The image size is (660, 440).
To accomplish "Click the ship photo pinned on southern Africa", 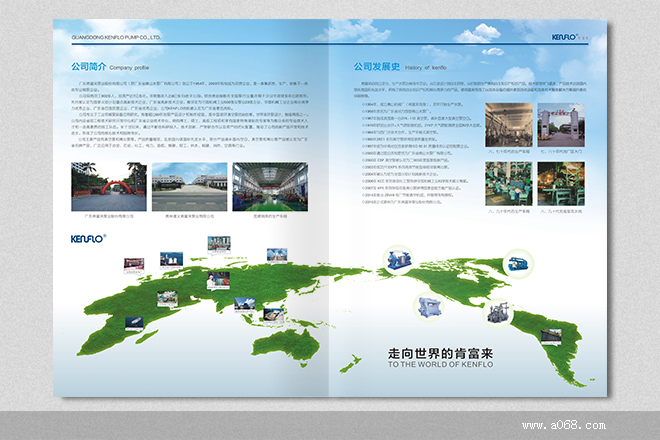I will pyautogui.click(x=134, y=323).
